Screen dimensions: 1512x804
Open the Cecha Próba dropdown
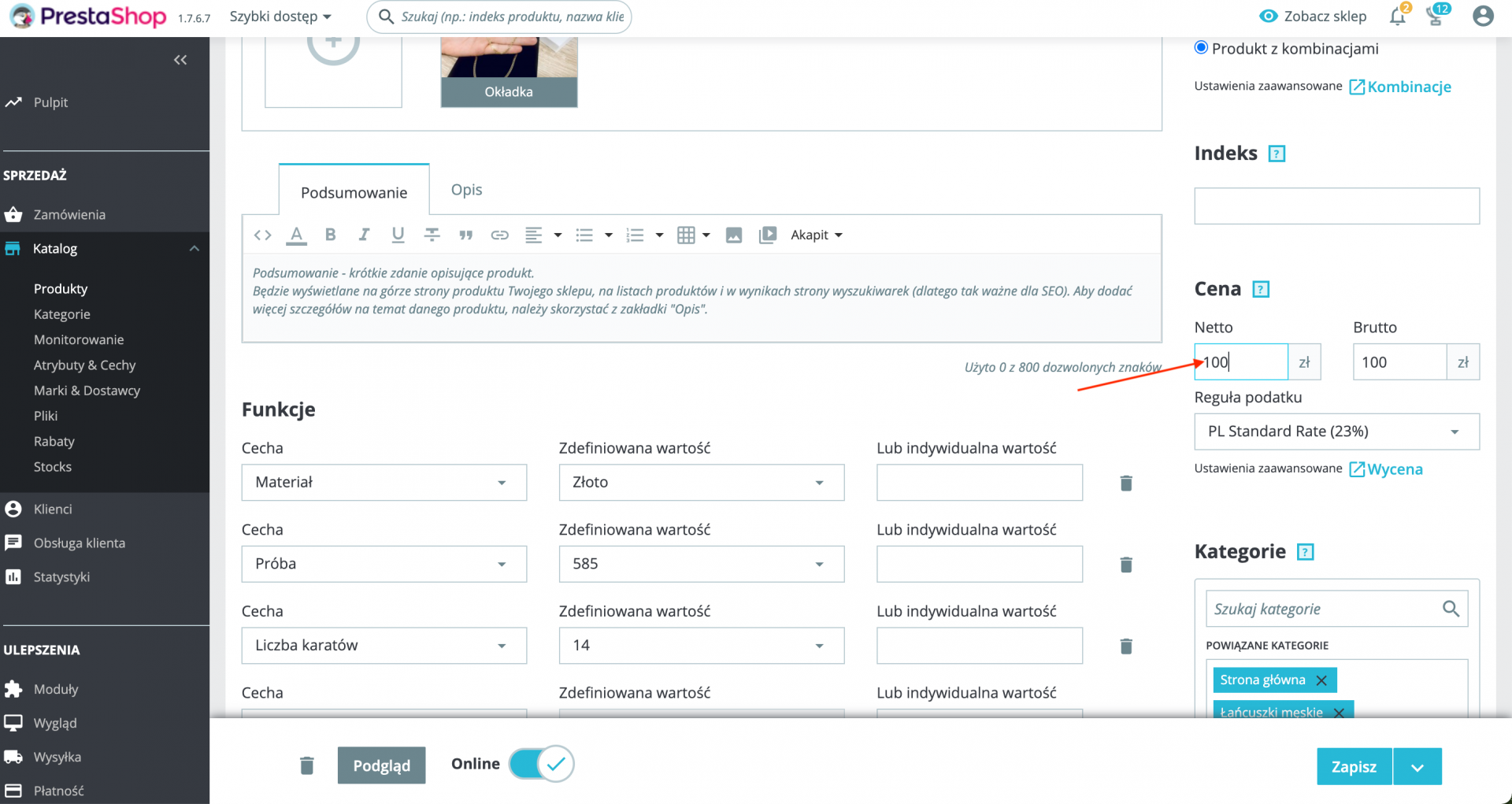pyautogui.click(x=384, y=564)
